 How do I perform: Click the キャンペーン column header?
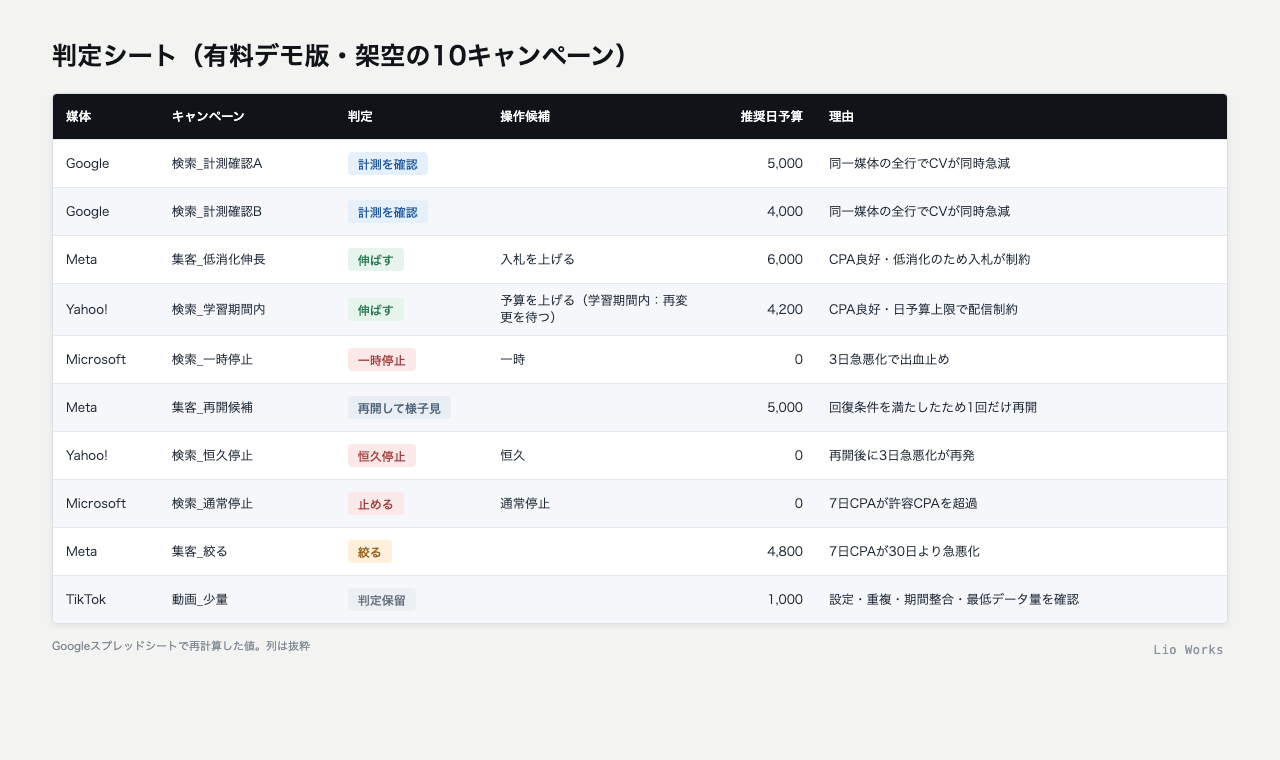[208, 117]
